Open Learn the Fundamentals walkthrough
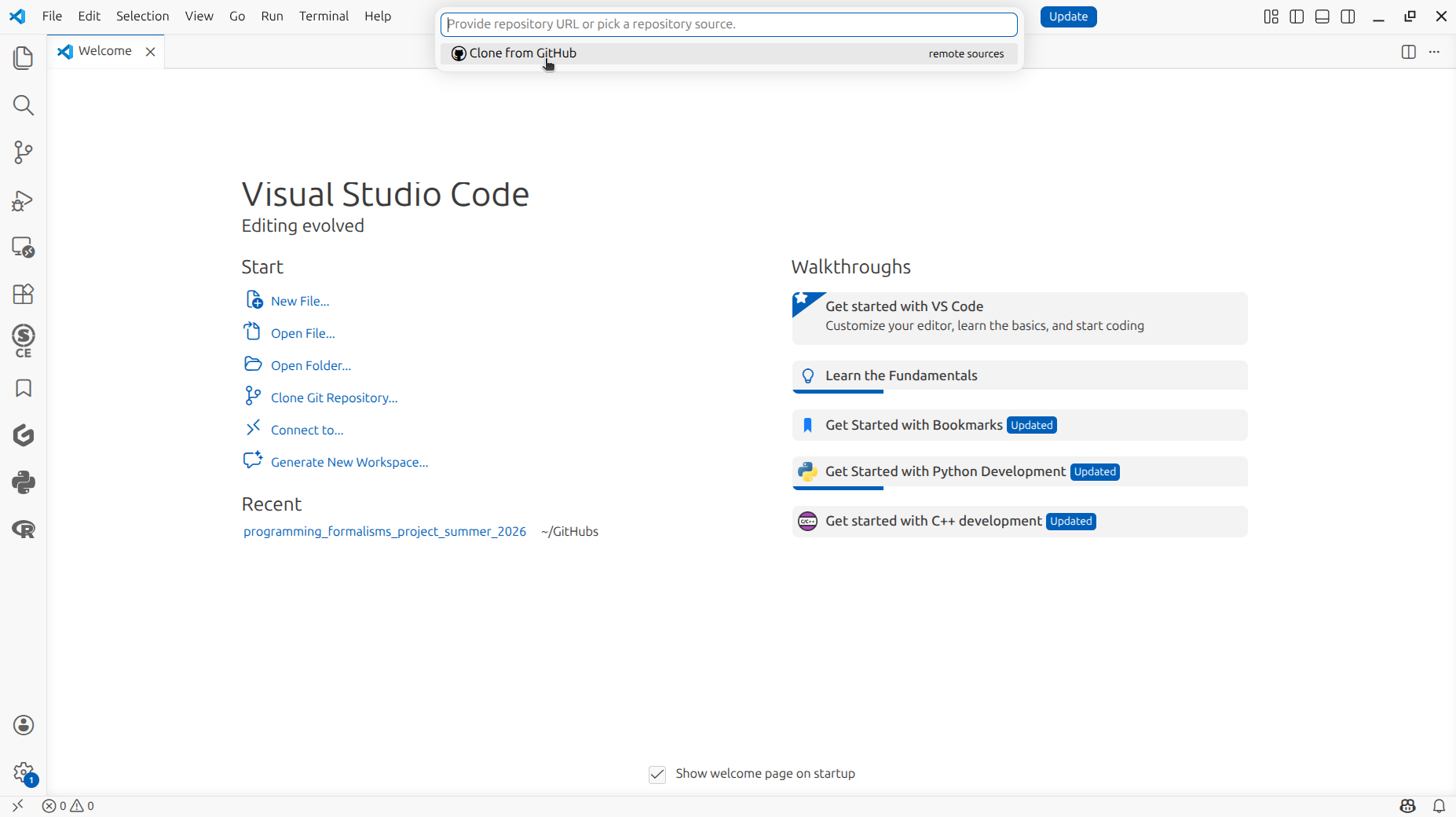 click(x=1019, y=376)
